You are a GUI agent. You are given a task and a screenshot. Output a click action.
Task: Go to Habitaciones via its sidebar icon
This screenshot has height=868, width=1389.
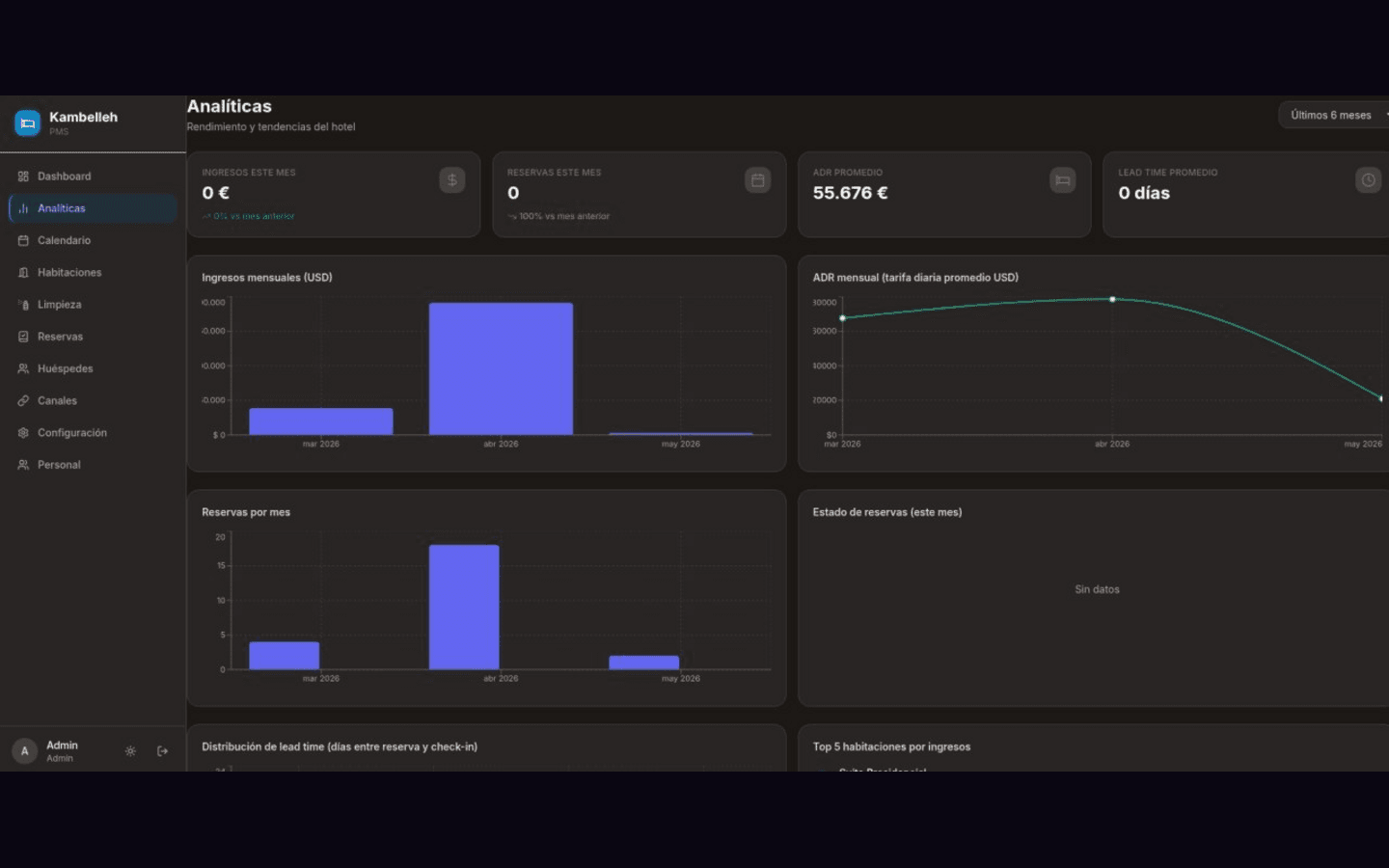(23, 273)
